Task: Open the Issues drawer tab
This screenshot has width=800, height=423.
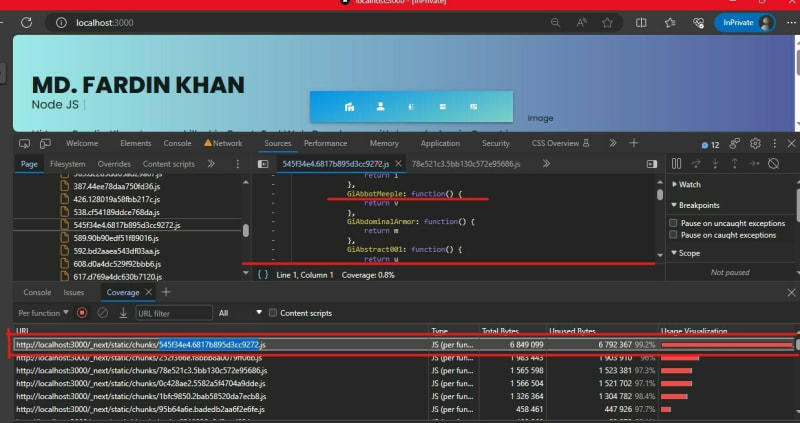Action: click(73, 292)
